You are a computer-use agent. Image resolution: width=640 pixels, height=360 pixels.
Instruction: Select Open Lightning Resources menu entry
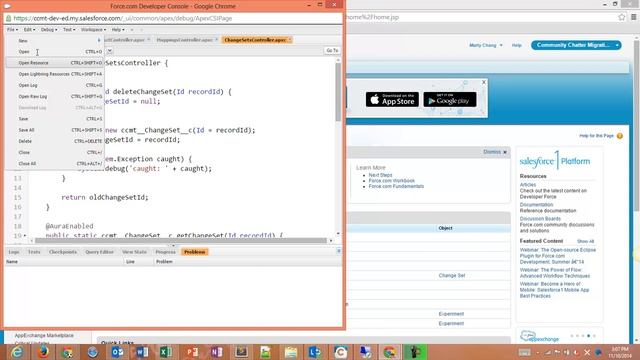55,74
